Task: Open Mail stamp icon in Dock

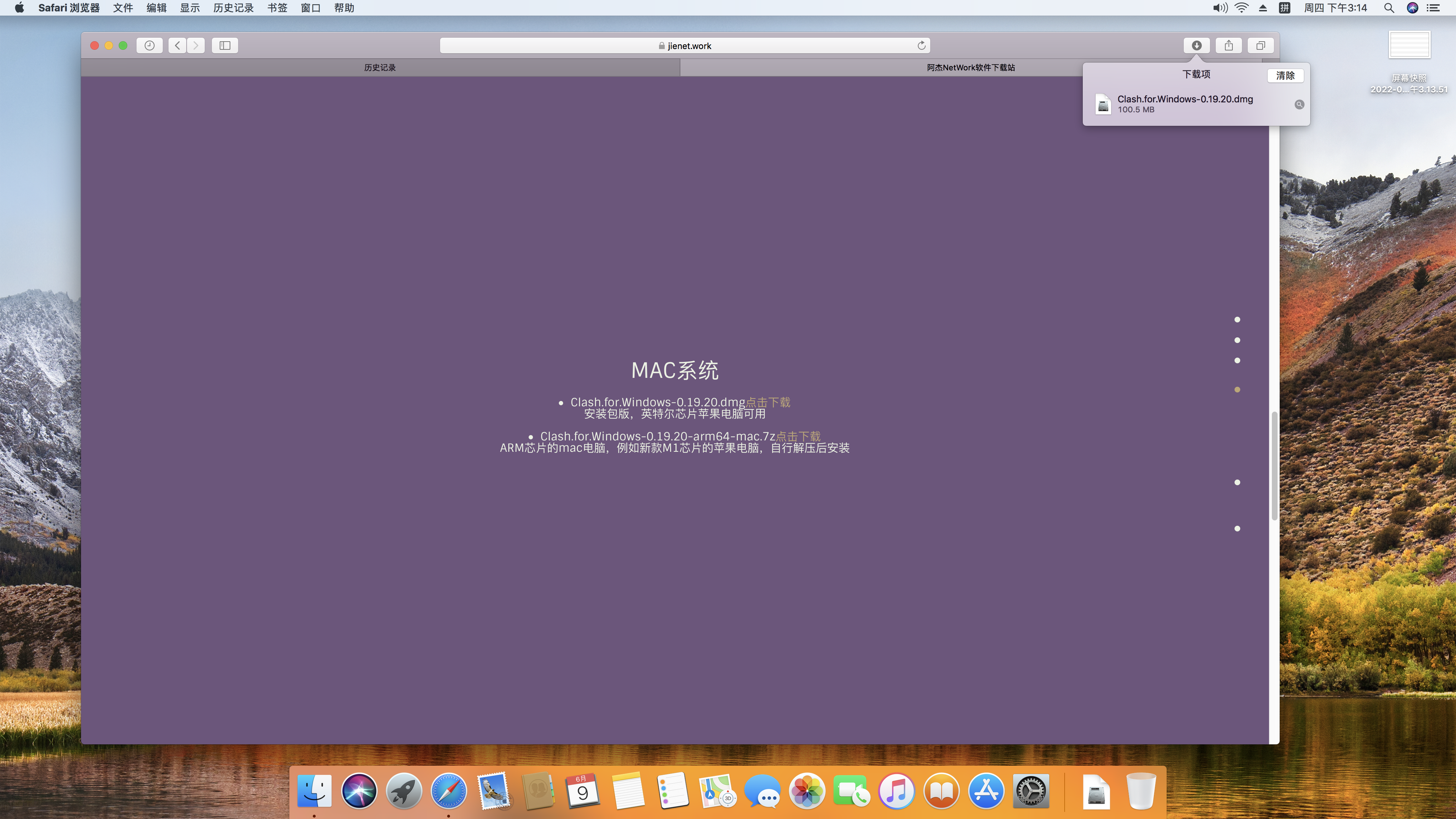Action: 493,791
